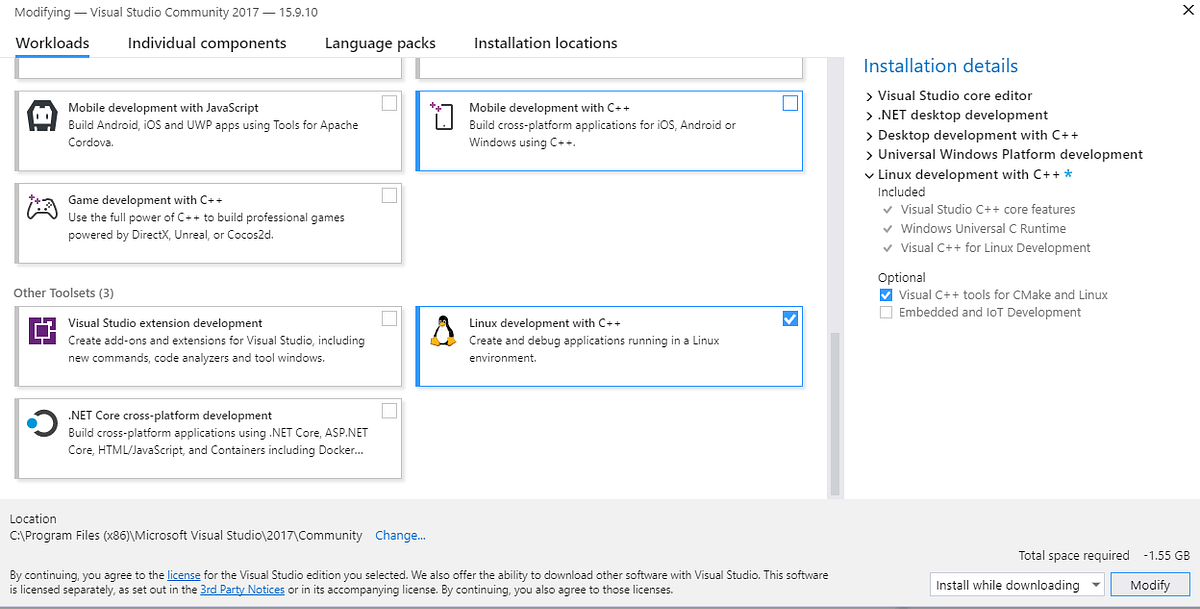Open the Language packs tab
Screen dimensions: 1200x609
pos(380,43)
